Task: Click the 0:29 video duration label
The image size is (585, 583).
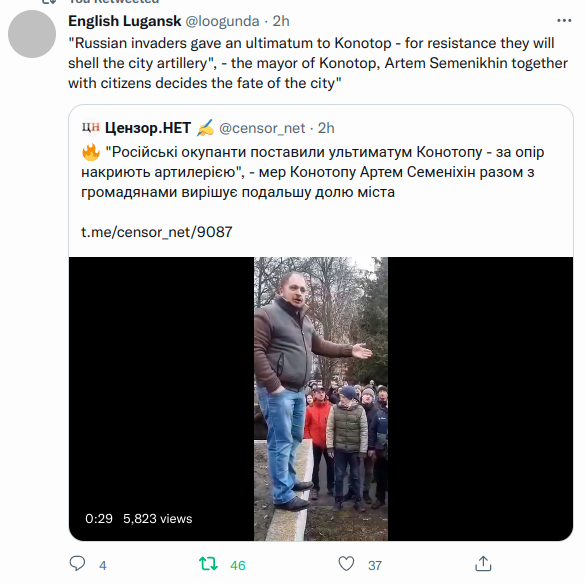Action: 99,518
